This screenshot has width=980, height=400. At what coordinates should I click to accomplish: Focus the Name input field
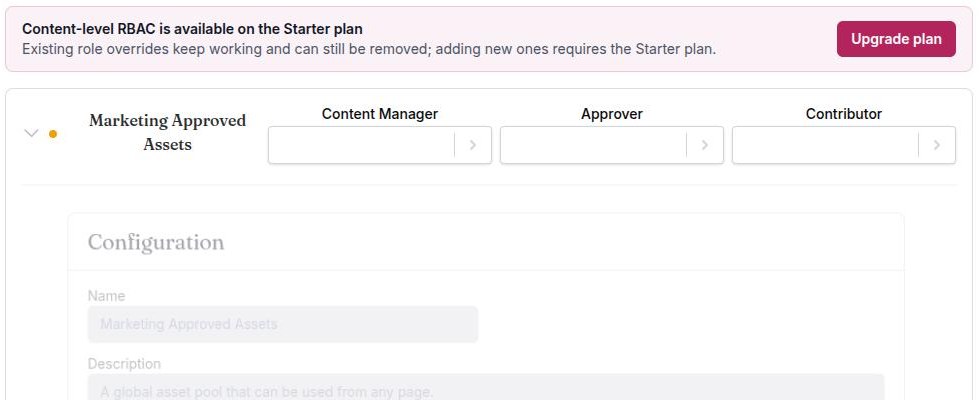click(282, 324)
